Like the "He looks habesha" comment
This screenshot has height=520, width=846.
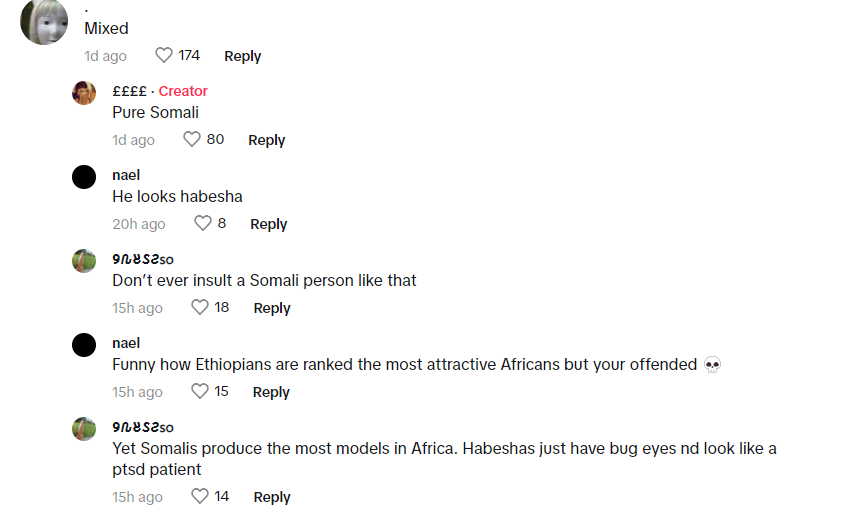[x=203, y=223]
